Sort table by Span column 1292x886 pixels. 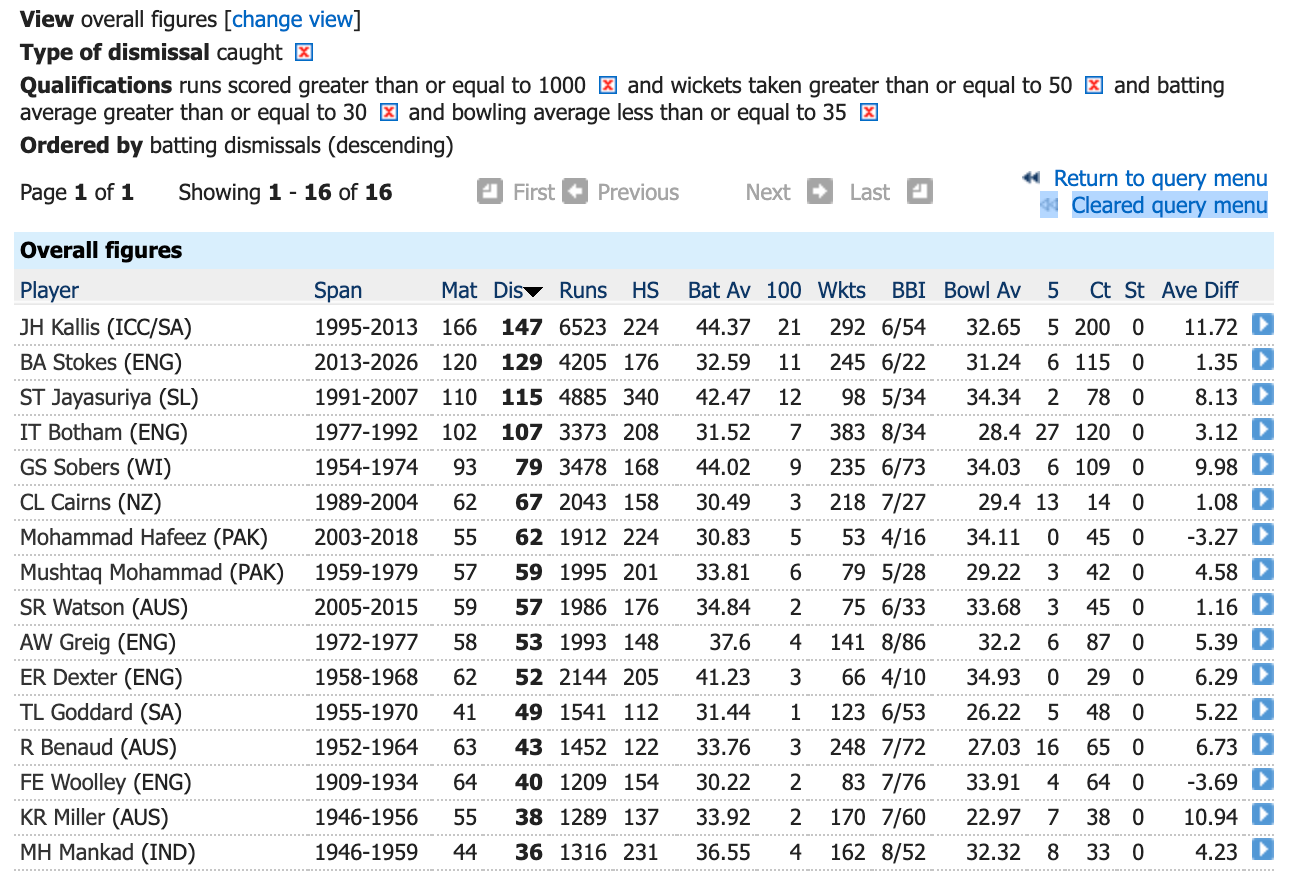[x=337, y=290]
